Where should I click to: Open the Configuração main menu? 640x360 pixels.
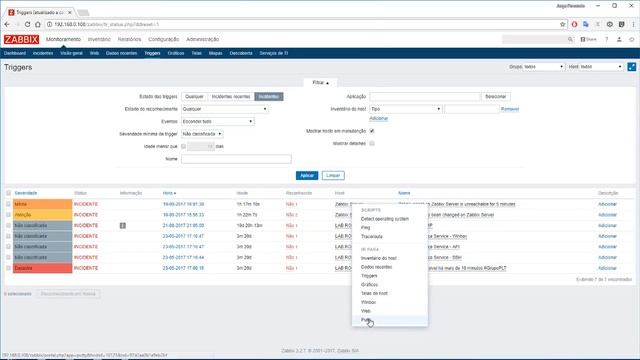click(164, 39)
